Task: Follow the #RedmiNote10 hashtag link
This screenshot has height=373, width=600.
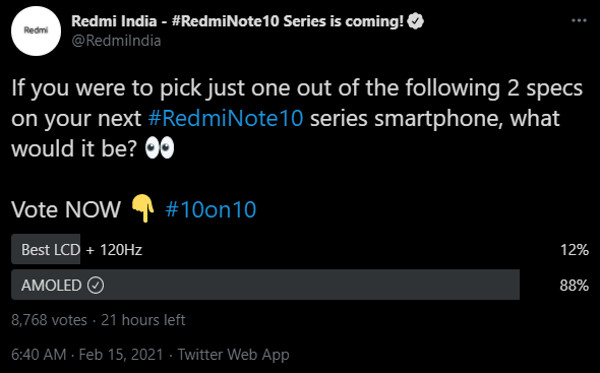Action: point(226,118)
